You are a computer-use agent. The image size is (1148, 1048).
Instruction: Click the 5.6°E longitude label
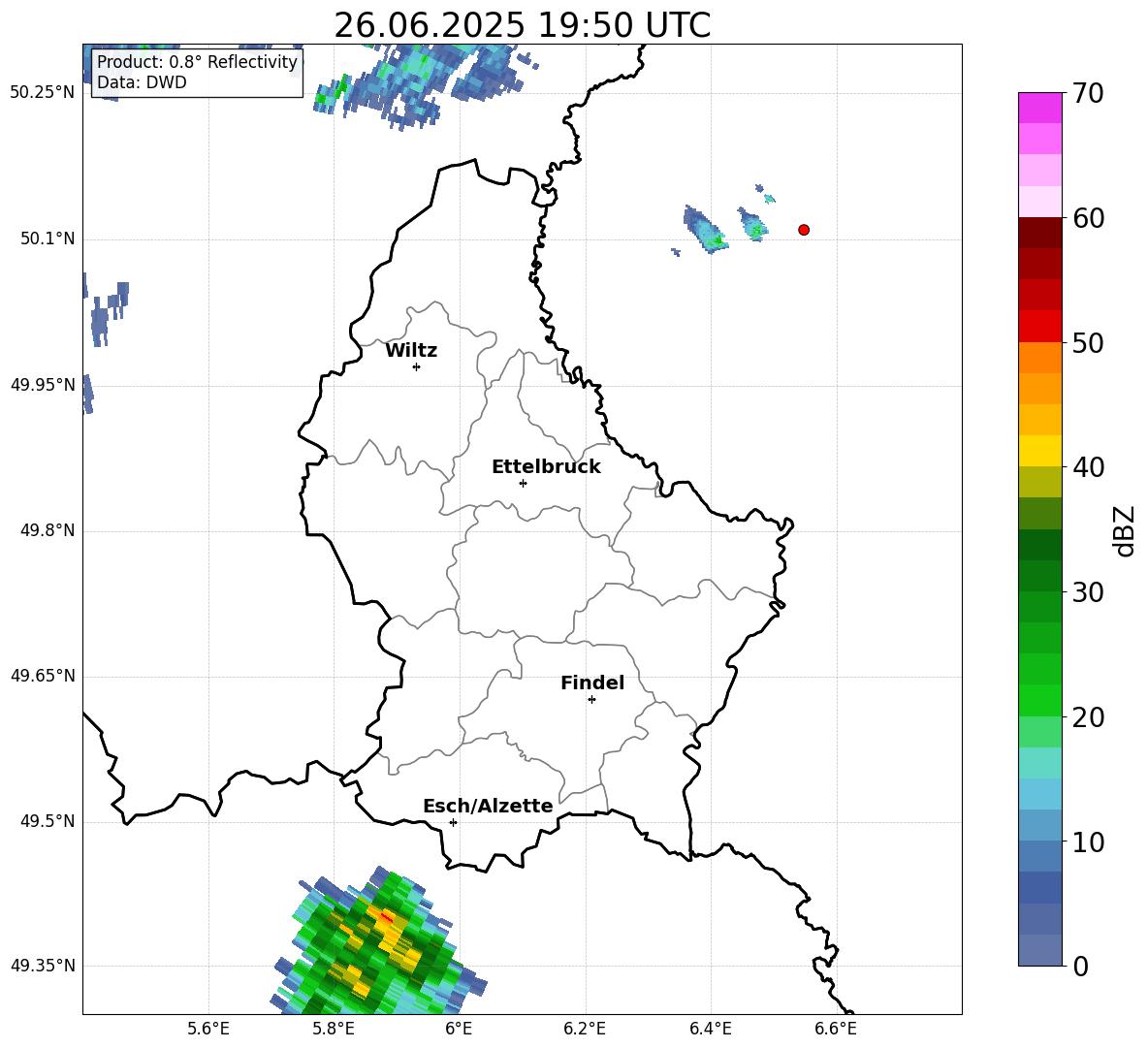(208, 1029)
